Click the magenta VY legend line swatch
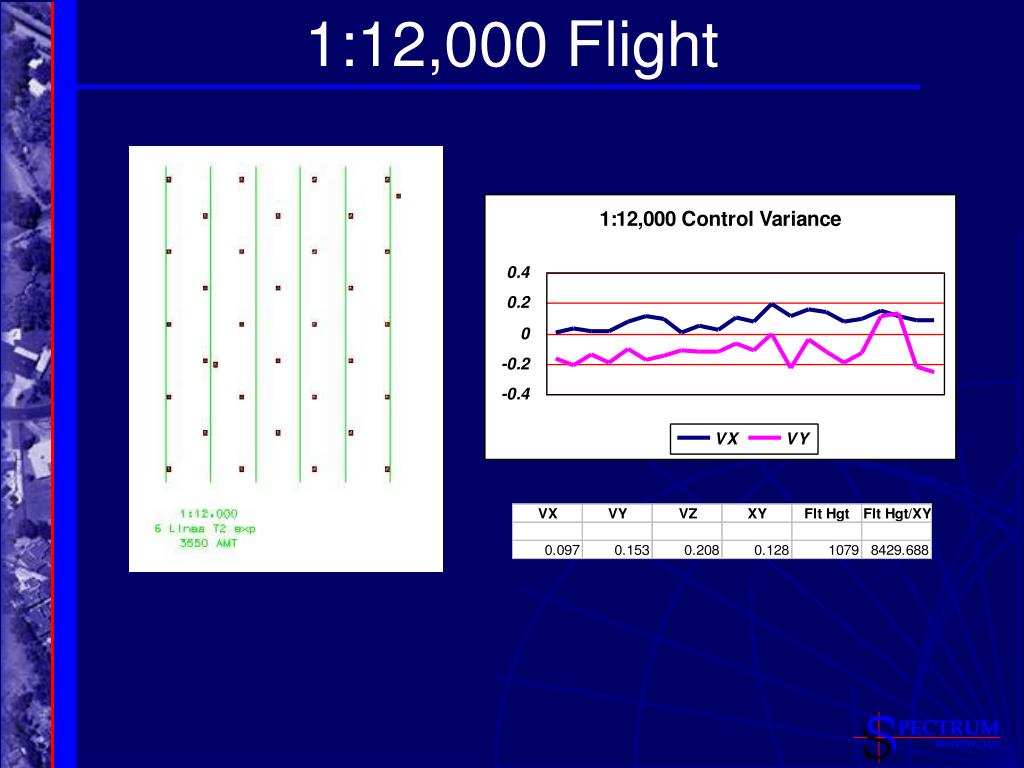 point(765,438)
